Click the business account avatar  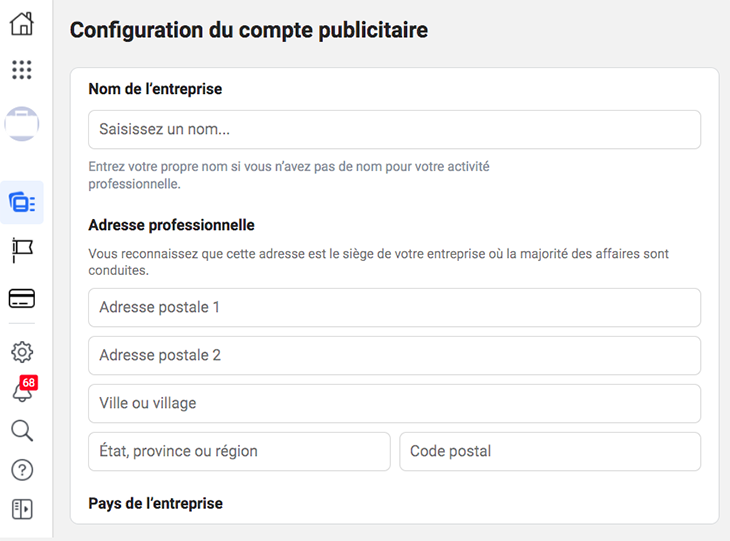[21, 125]
